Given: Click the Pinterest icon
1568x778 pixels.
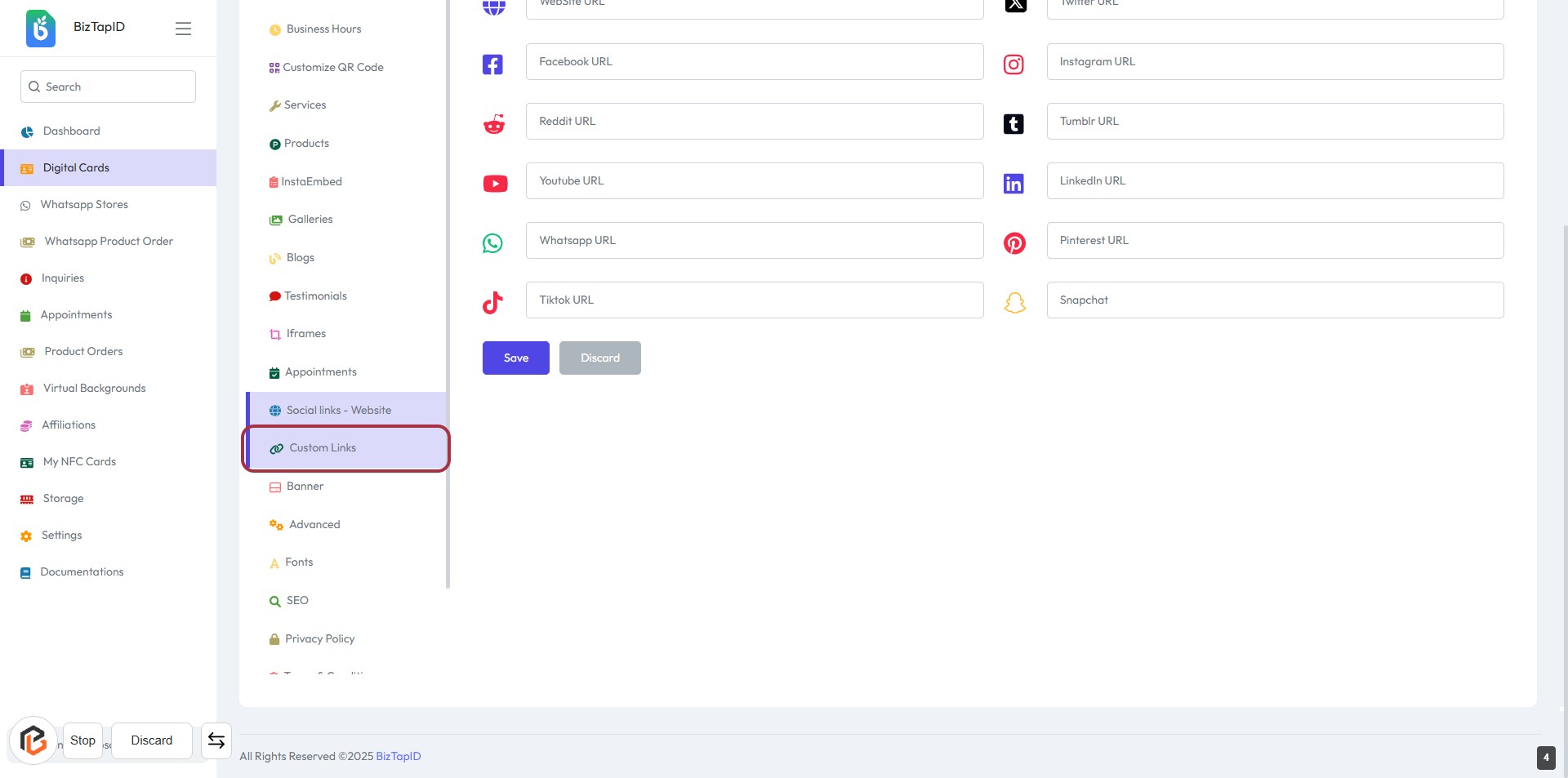Looking at the screenshot, I should click(x=1014, y=243).
